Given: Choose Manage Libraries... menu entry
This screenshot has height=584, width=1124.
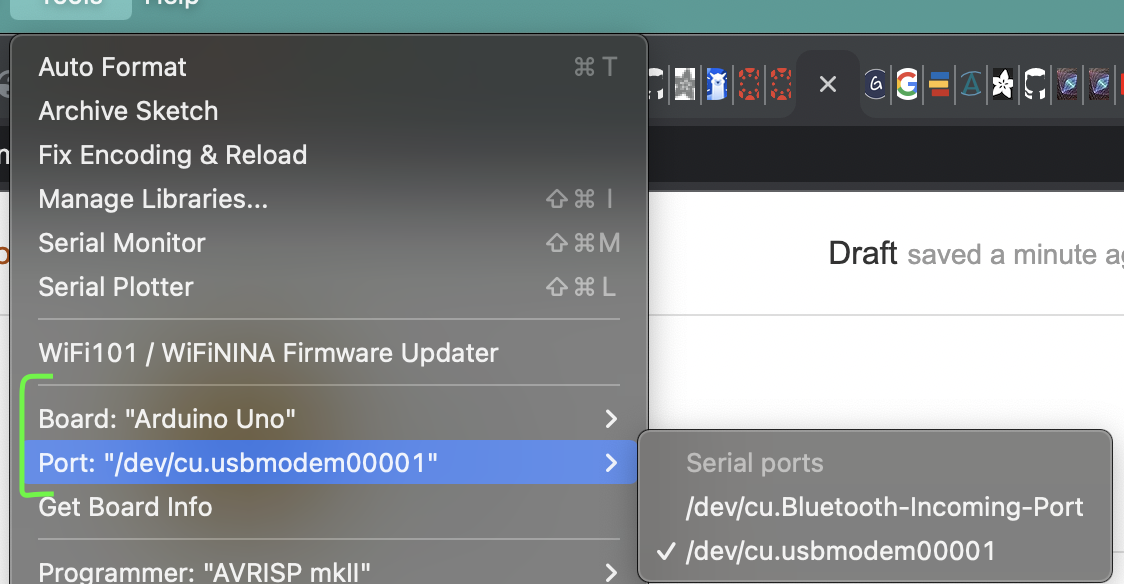Looking at the screenshot, I should coord(153,199).
